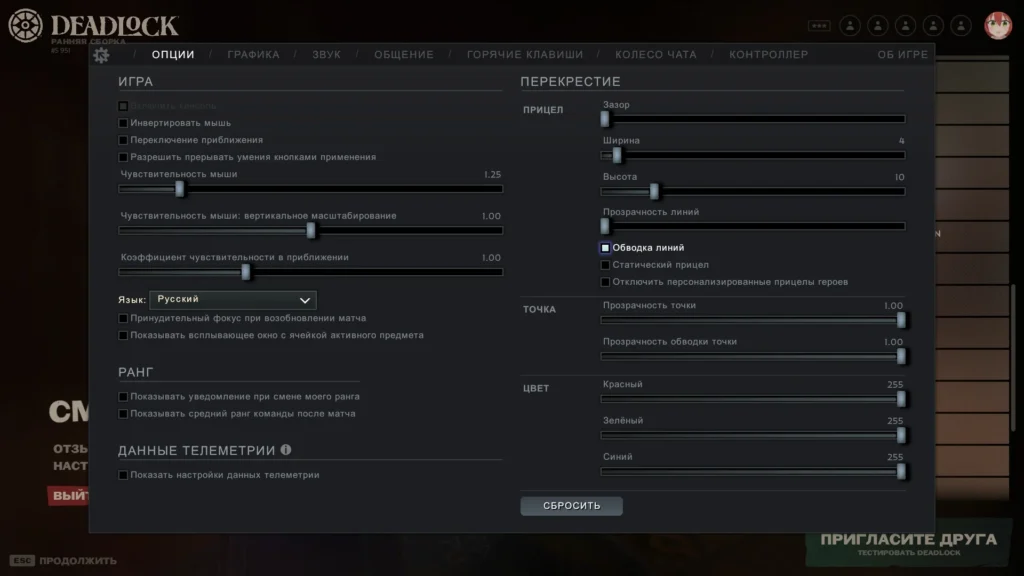Click the СБРОСИТЬ reset button
Image resolution: width=1024 pixels, height=576 pixels.
pos(571,506)
